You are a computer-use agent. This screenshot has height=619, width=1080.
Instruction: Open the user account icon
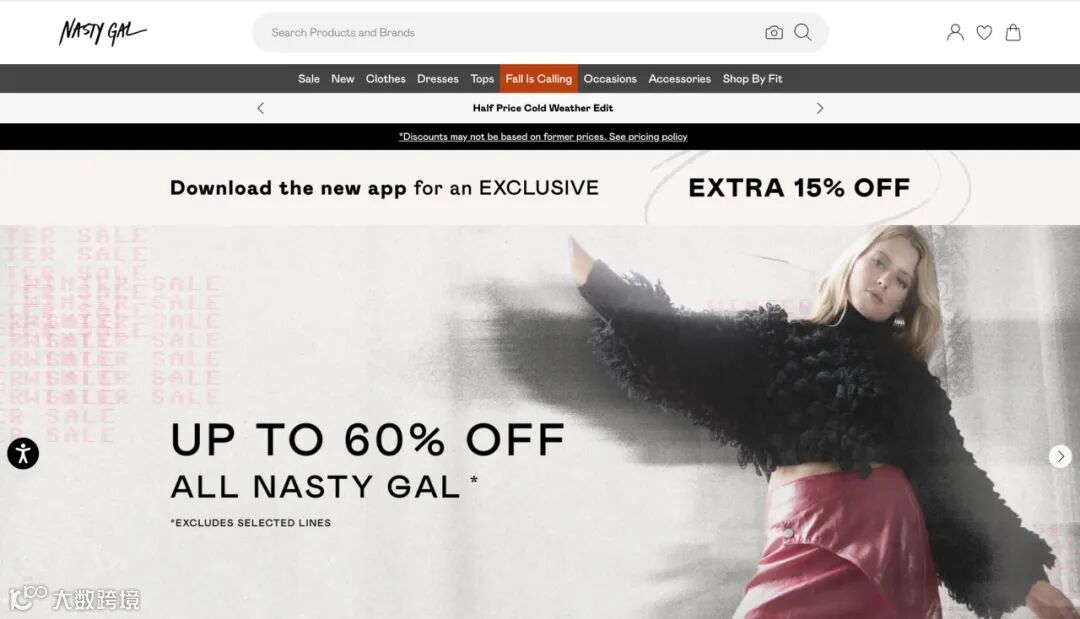[x=955, y=32]
